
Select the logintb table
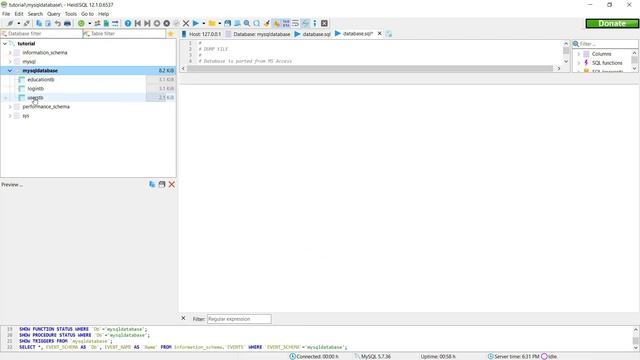click(x=36, y=89)
